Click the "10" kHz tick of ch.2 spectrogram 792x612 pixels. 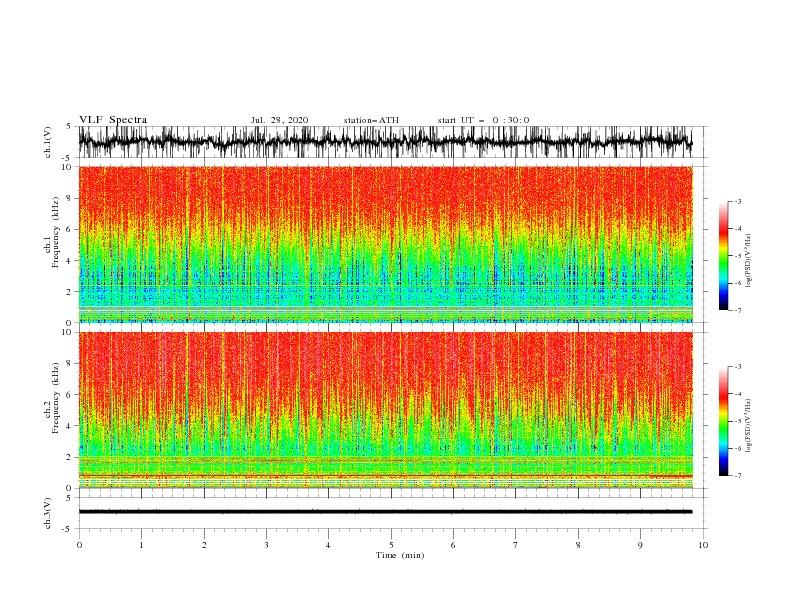(x=66, y=332)
